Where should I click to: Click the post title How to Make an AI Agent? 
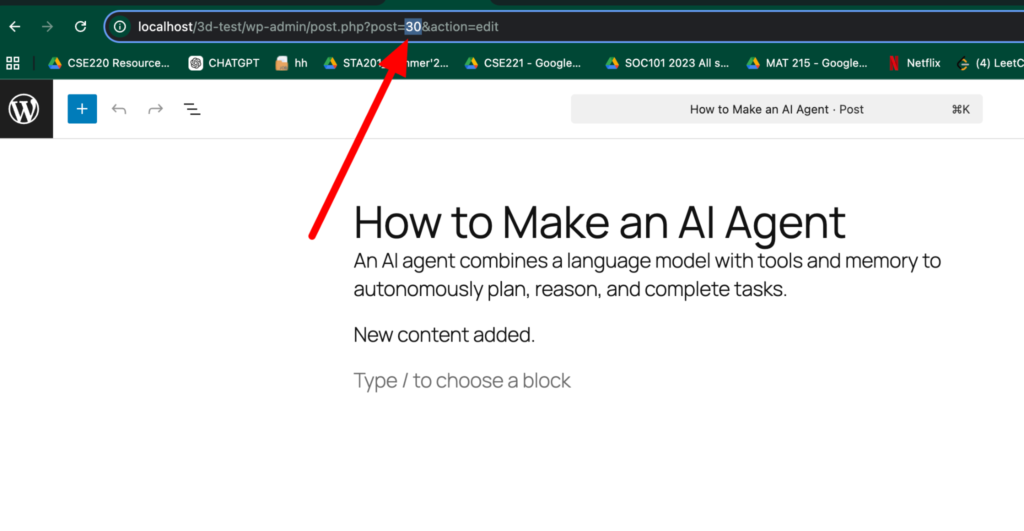coord(600,222)
